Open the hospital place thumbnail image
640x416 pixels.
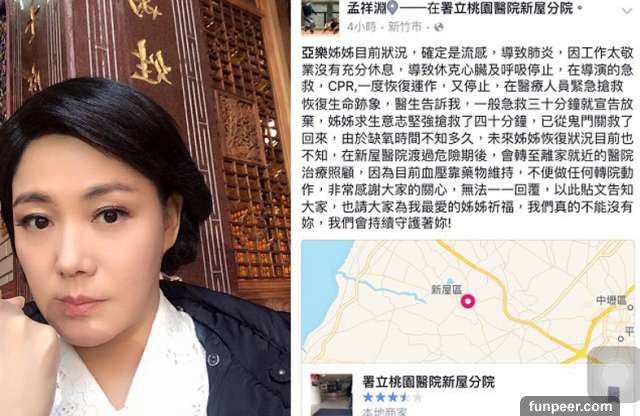click(331, 395)
